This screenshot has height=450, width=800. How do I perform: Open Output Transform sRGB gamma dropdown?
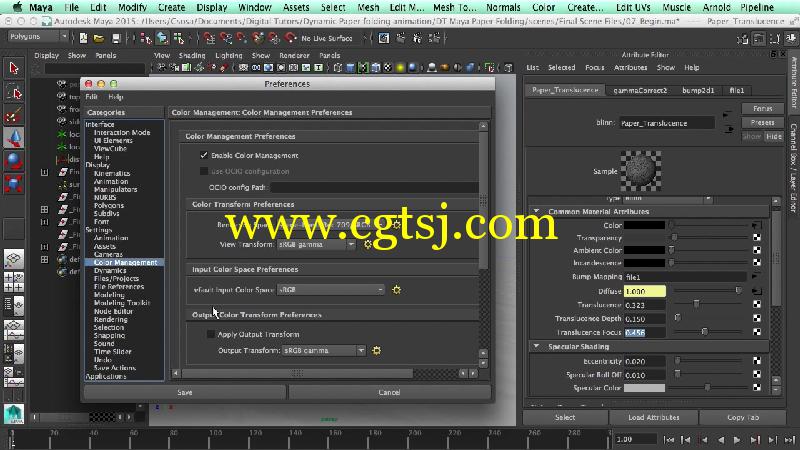point(324,351)
